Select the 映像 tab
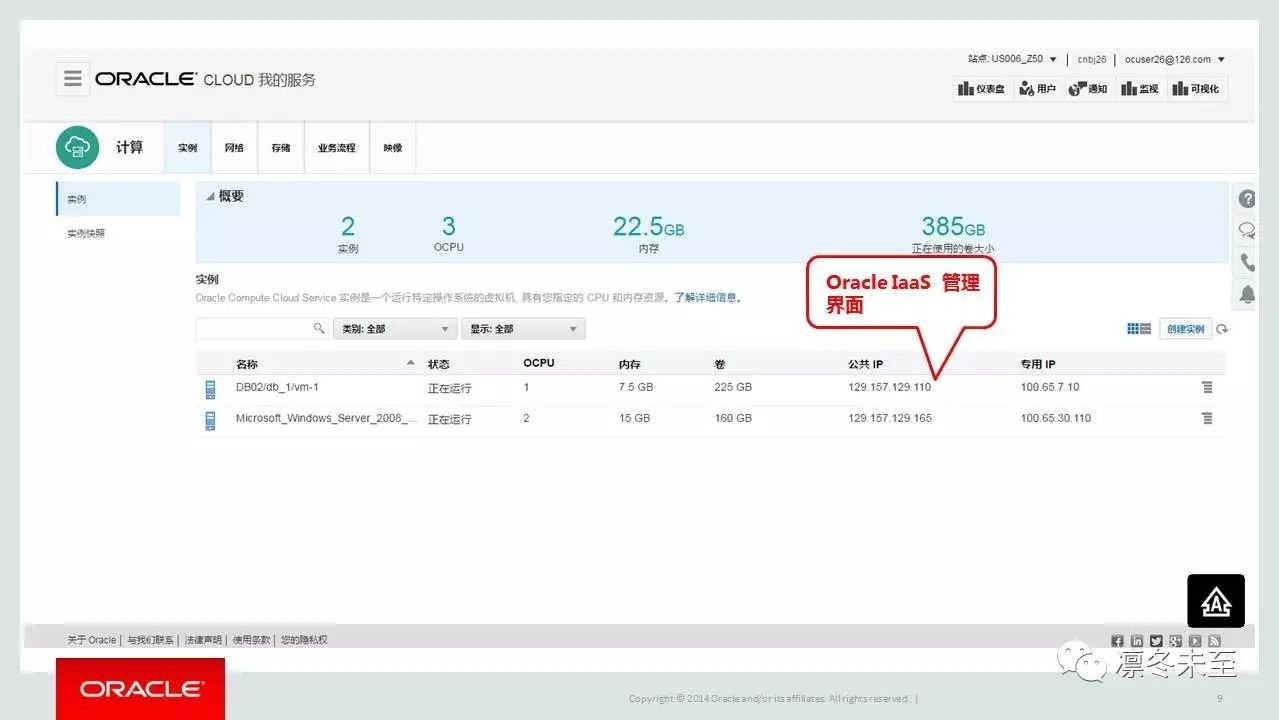The image size is (1279, 720). (x=393, y=148)
